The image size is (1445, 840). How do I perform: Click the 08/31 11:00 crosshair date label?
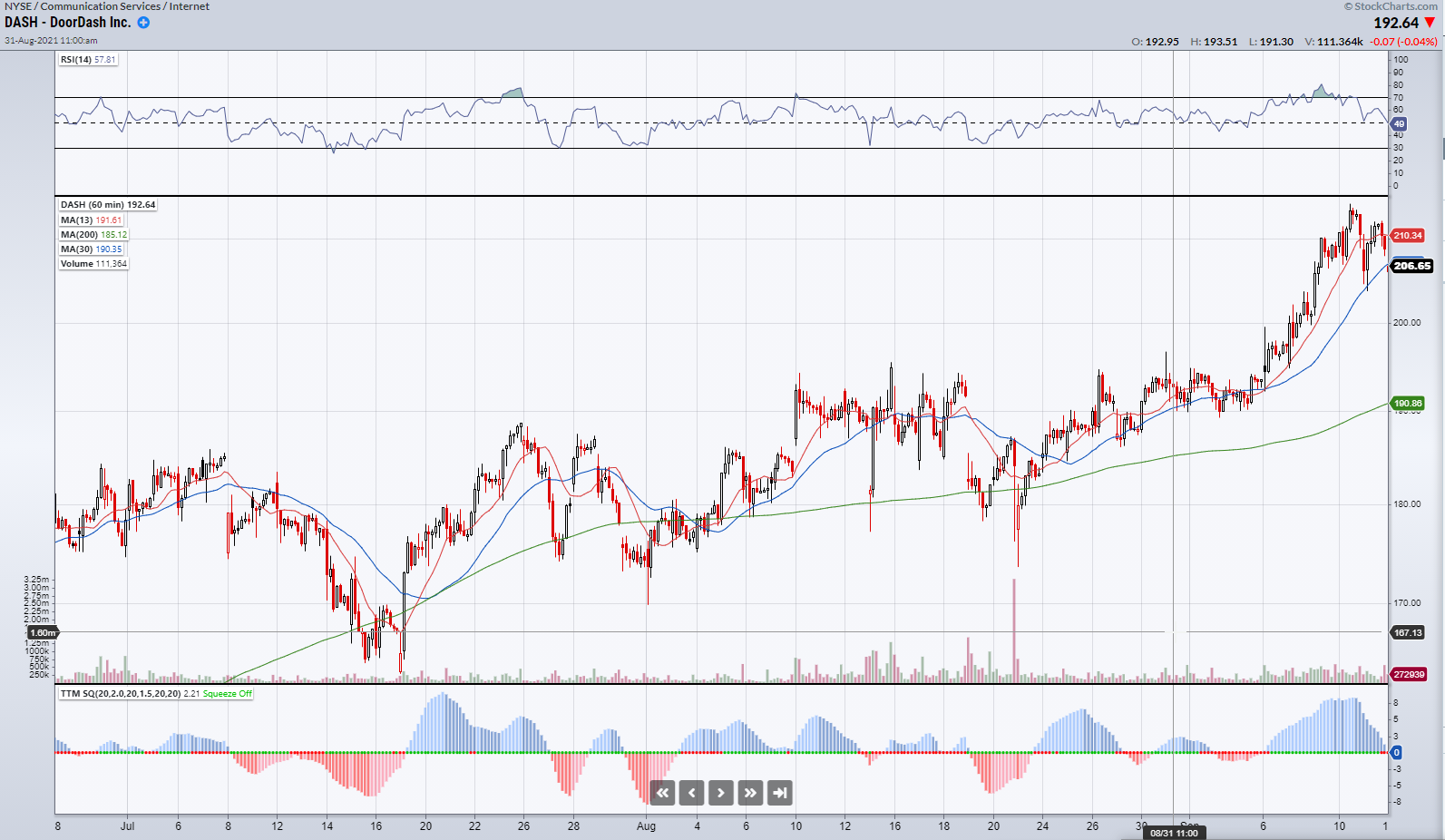pos(1174,833)
